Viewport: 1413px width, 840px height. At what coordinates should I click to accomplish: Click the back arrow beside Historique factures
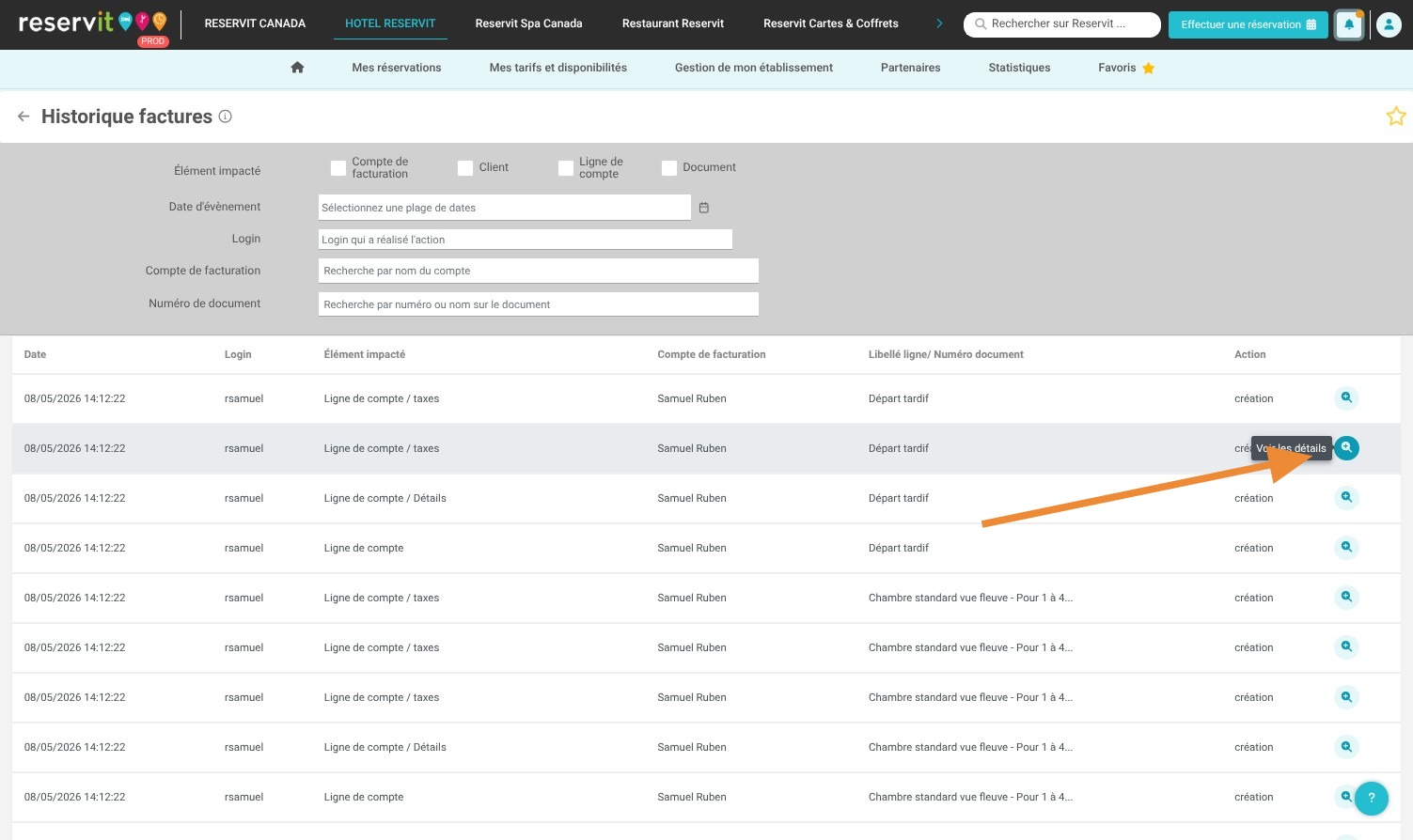click(x=24, y=117)
